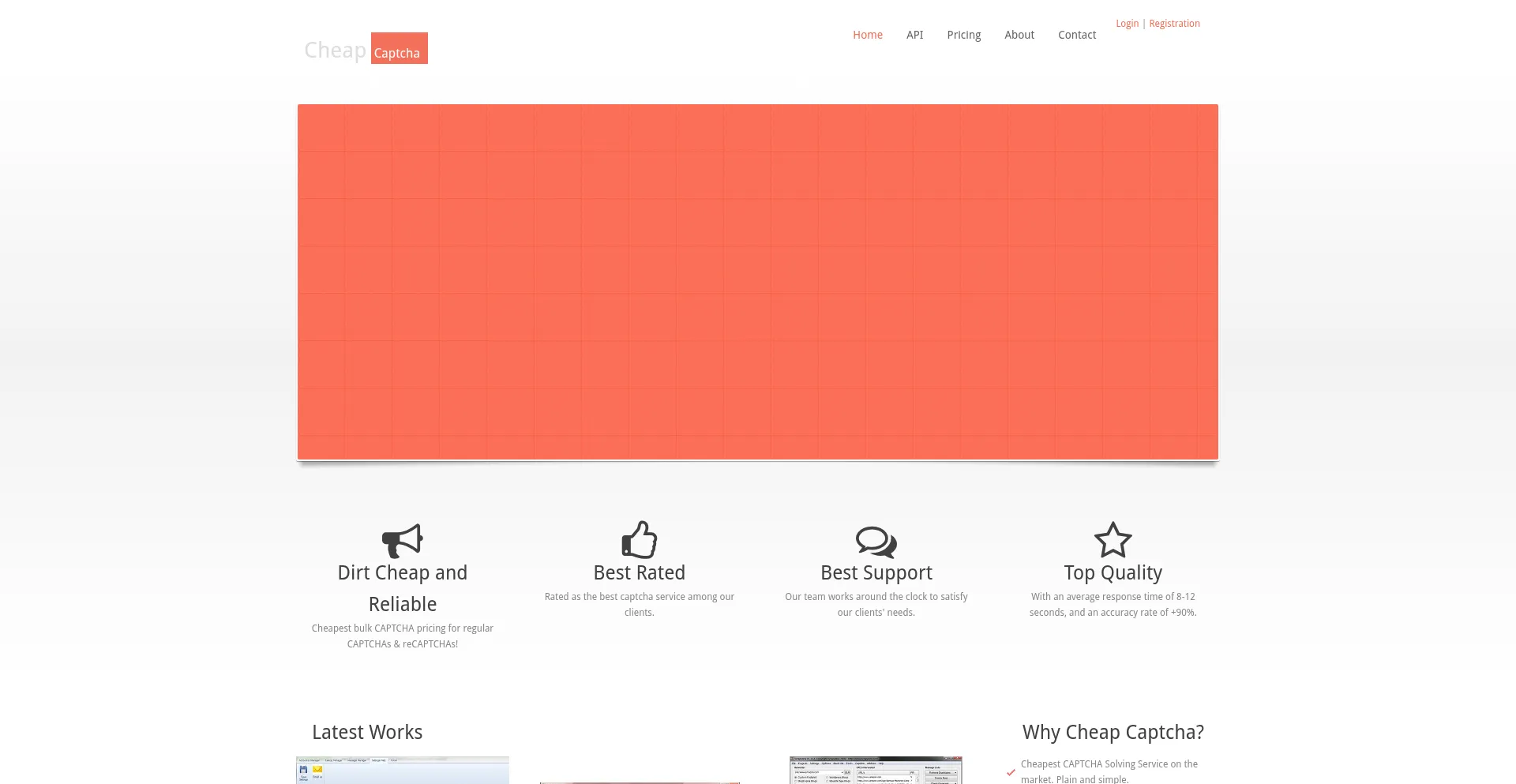Open the Pricing page
The image size is (1516, 784).
coord(963,35)
